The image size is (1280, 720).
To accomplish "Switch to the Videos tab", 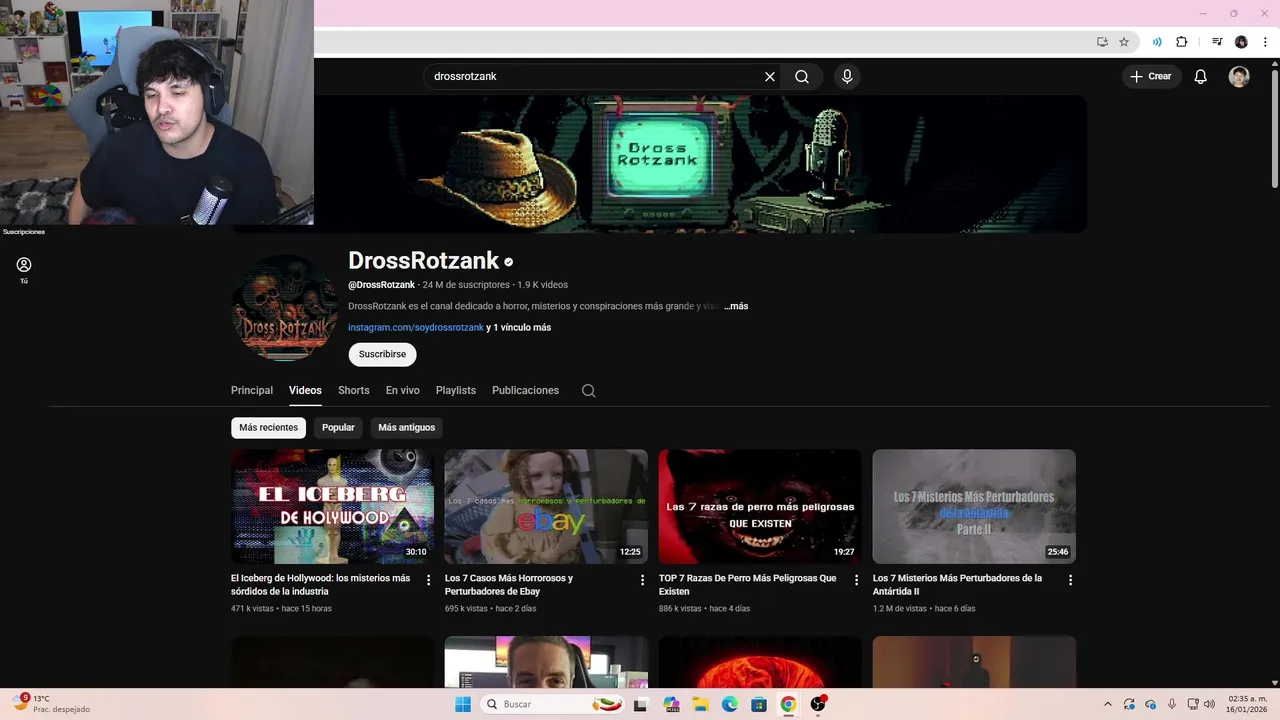I will pos(305,390).
